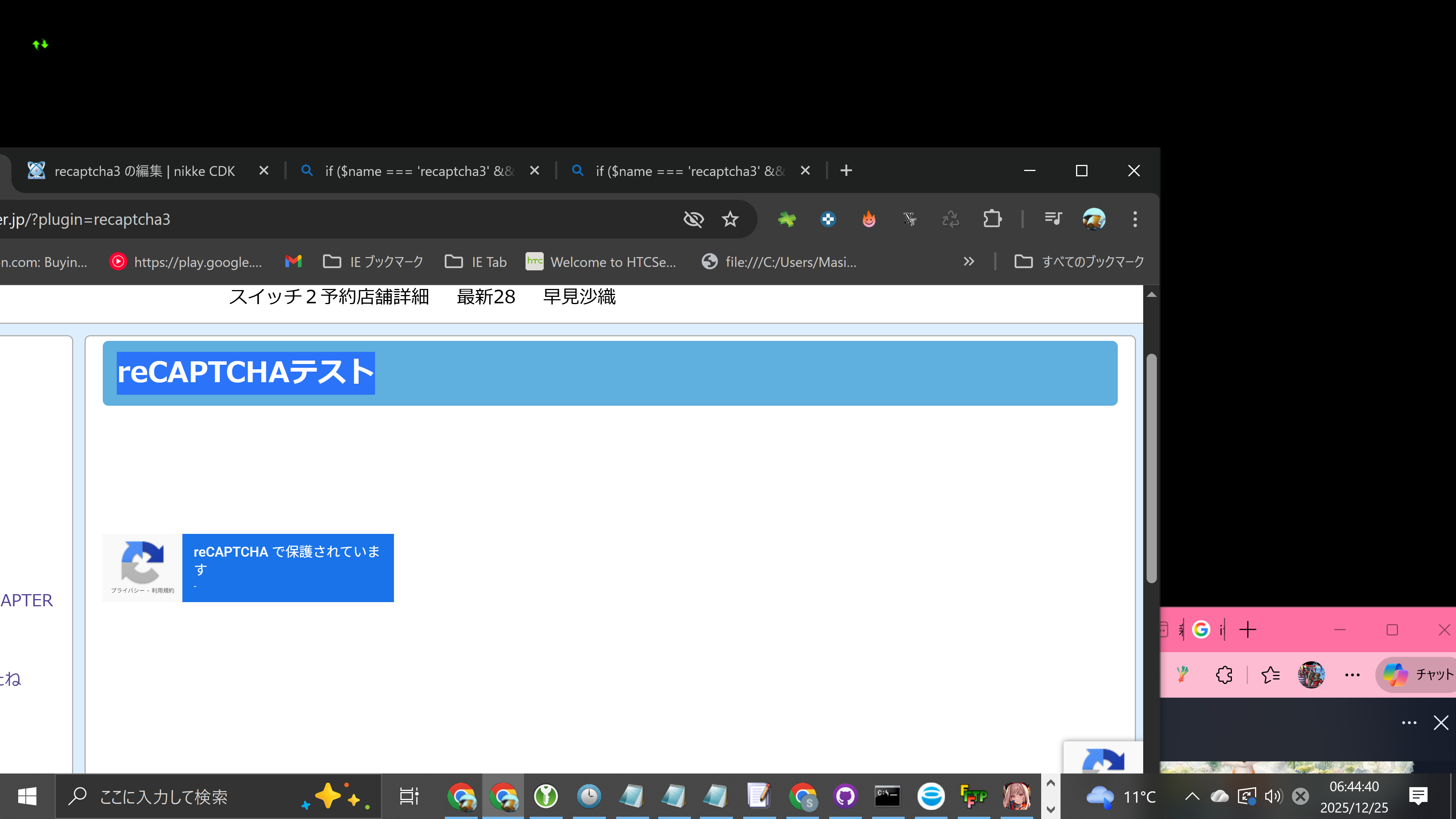Open the Hola VPN flame extension icon
This screenshot has height=819, width=1456.
coord(869,219)
